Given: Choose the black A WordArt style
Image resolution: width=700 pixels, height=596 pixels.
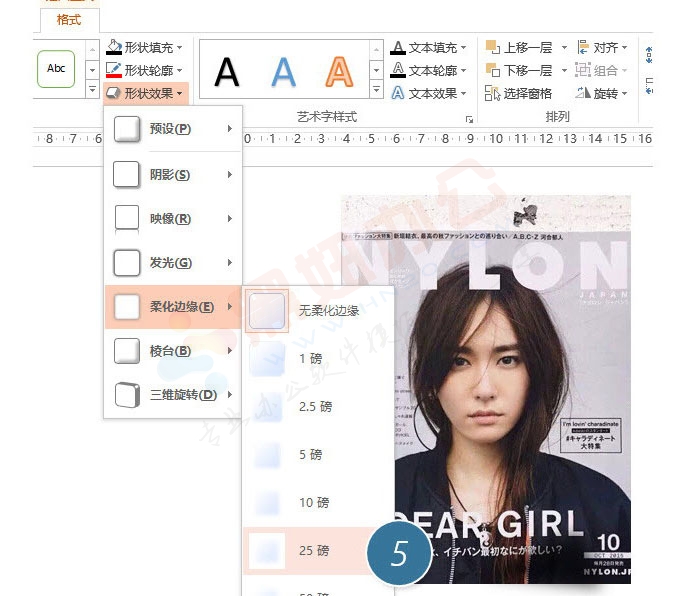Looking at the screenshot, I should click(x=228, y=71).
